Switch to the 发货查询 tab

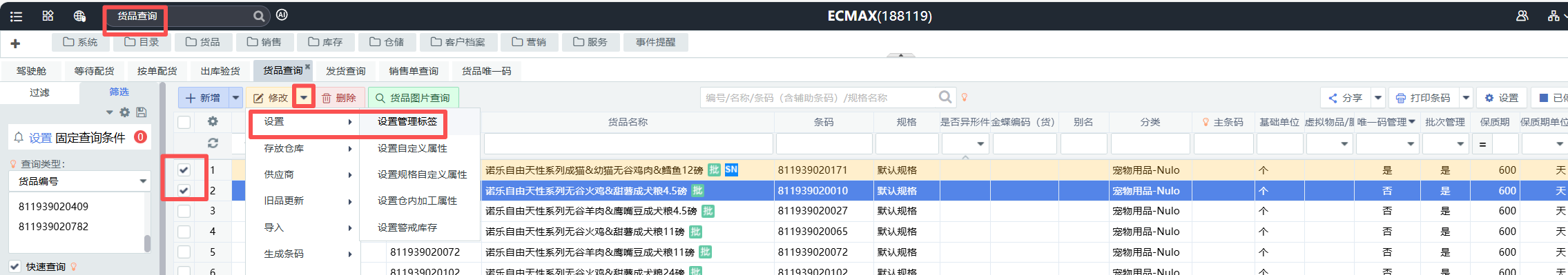click(x=345, y=71)
